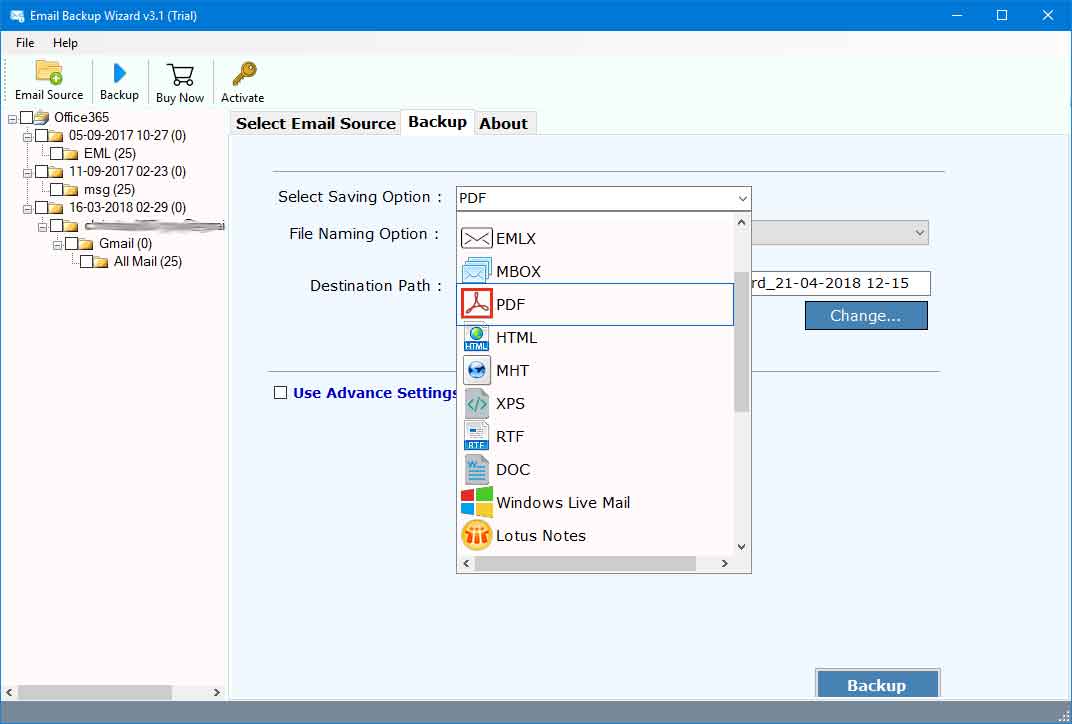The height and width of the screenshot is (724, 1072).
Task: Select the Lotus Notes icon
Action: [476, 535]
